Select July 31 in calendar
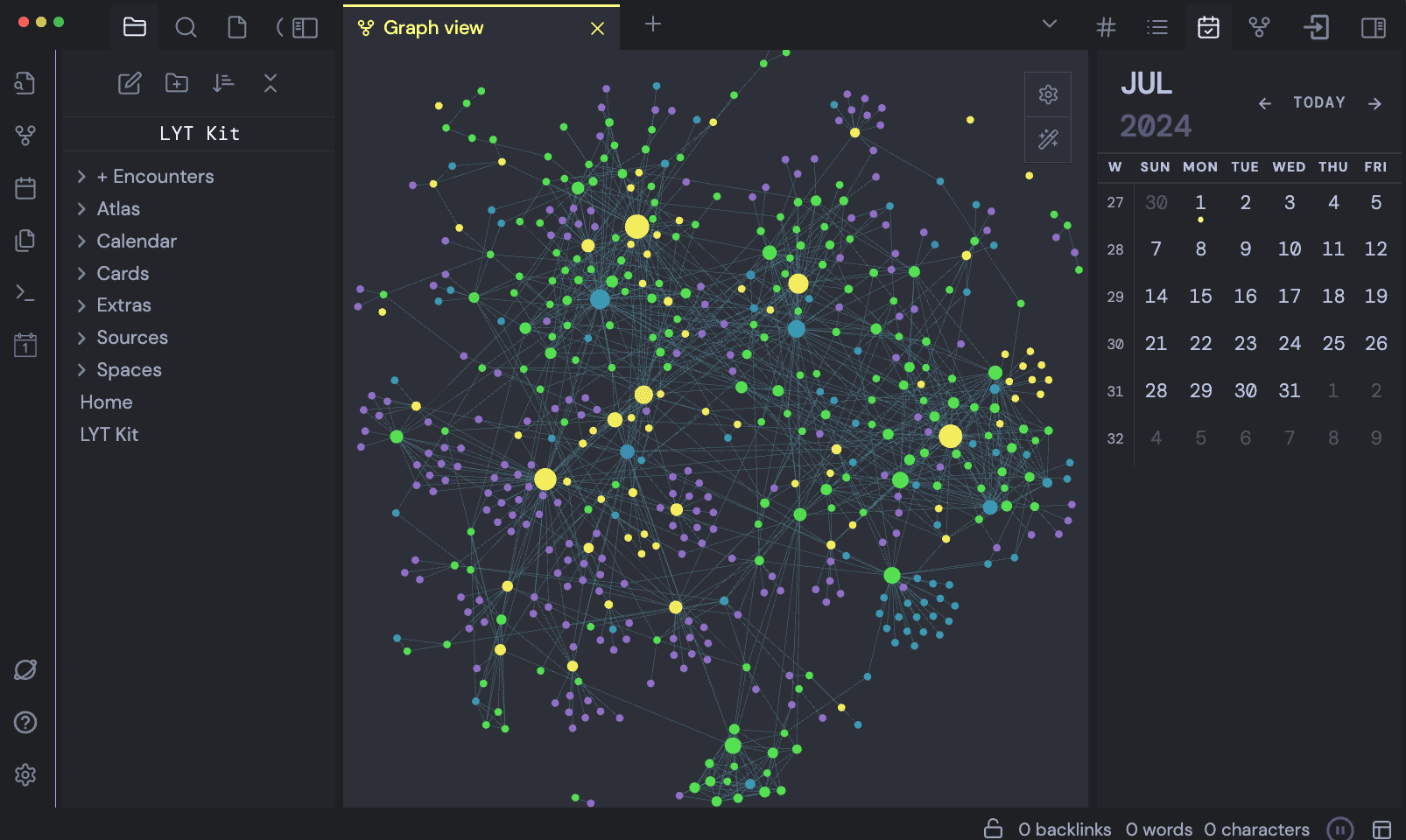Viewport: 1406px width, 840px height. pos(1289,391)
